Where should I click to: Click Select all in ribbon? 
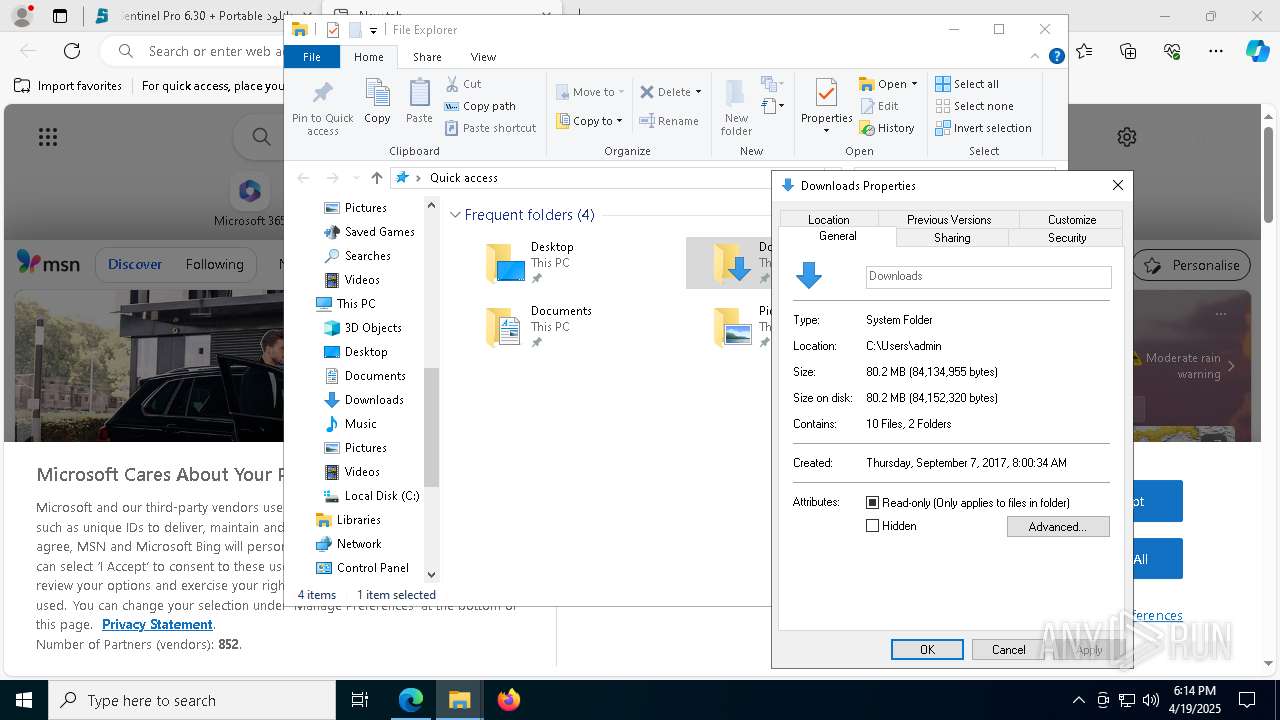(967, 84)
